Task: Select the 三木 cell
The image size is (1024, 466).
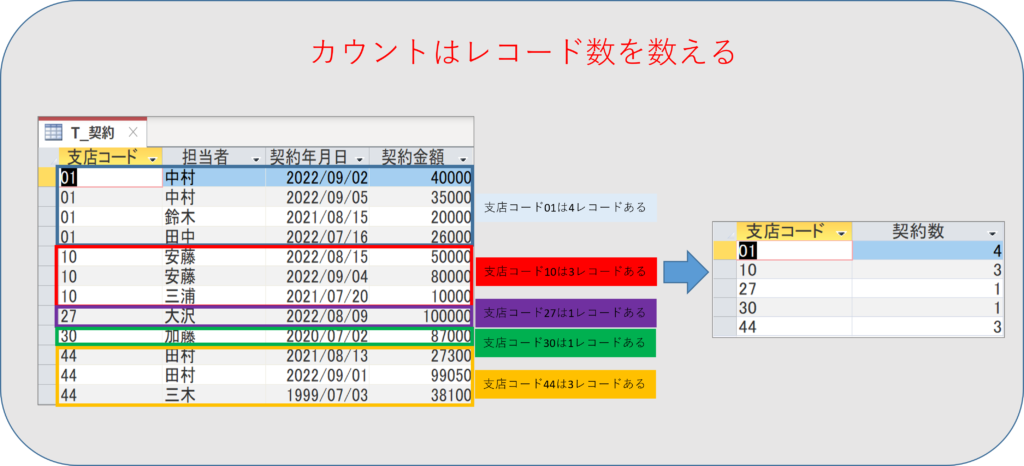Action: 214,395
